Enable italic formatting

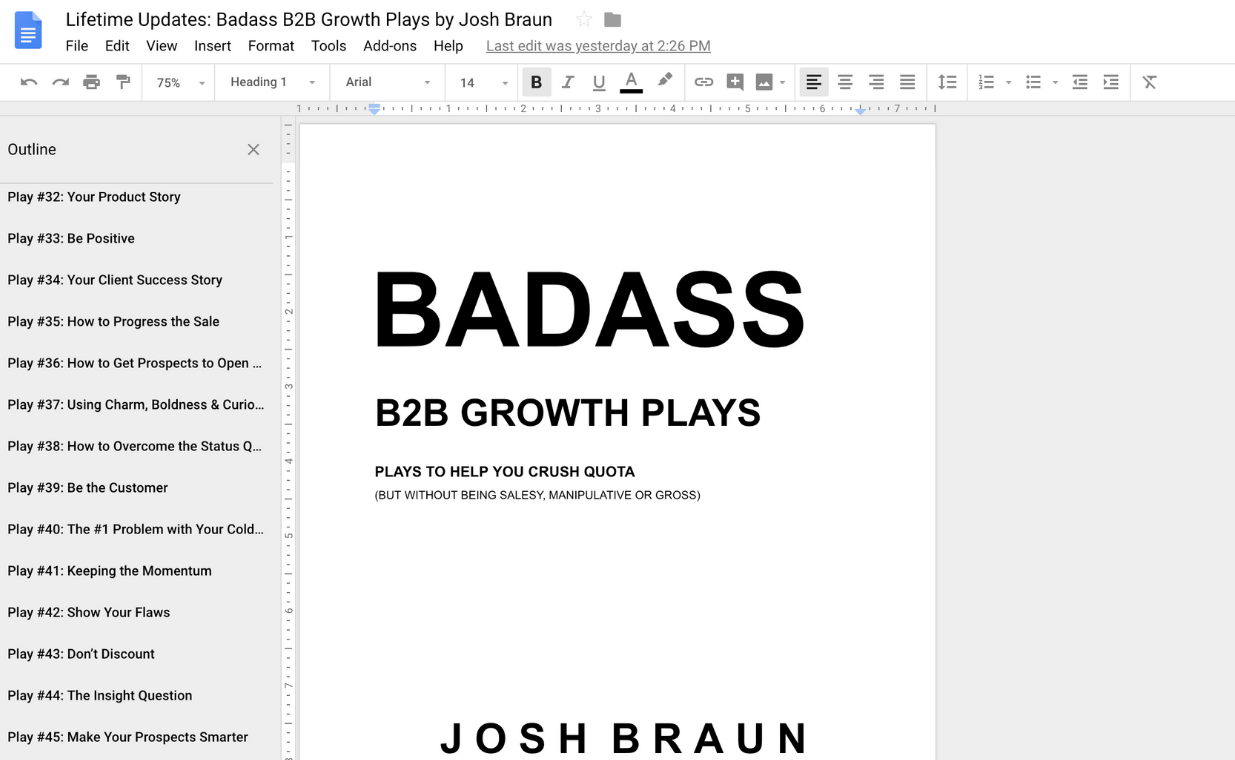(568, 81)
